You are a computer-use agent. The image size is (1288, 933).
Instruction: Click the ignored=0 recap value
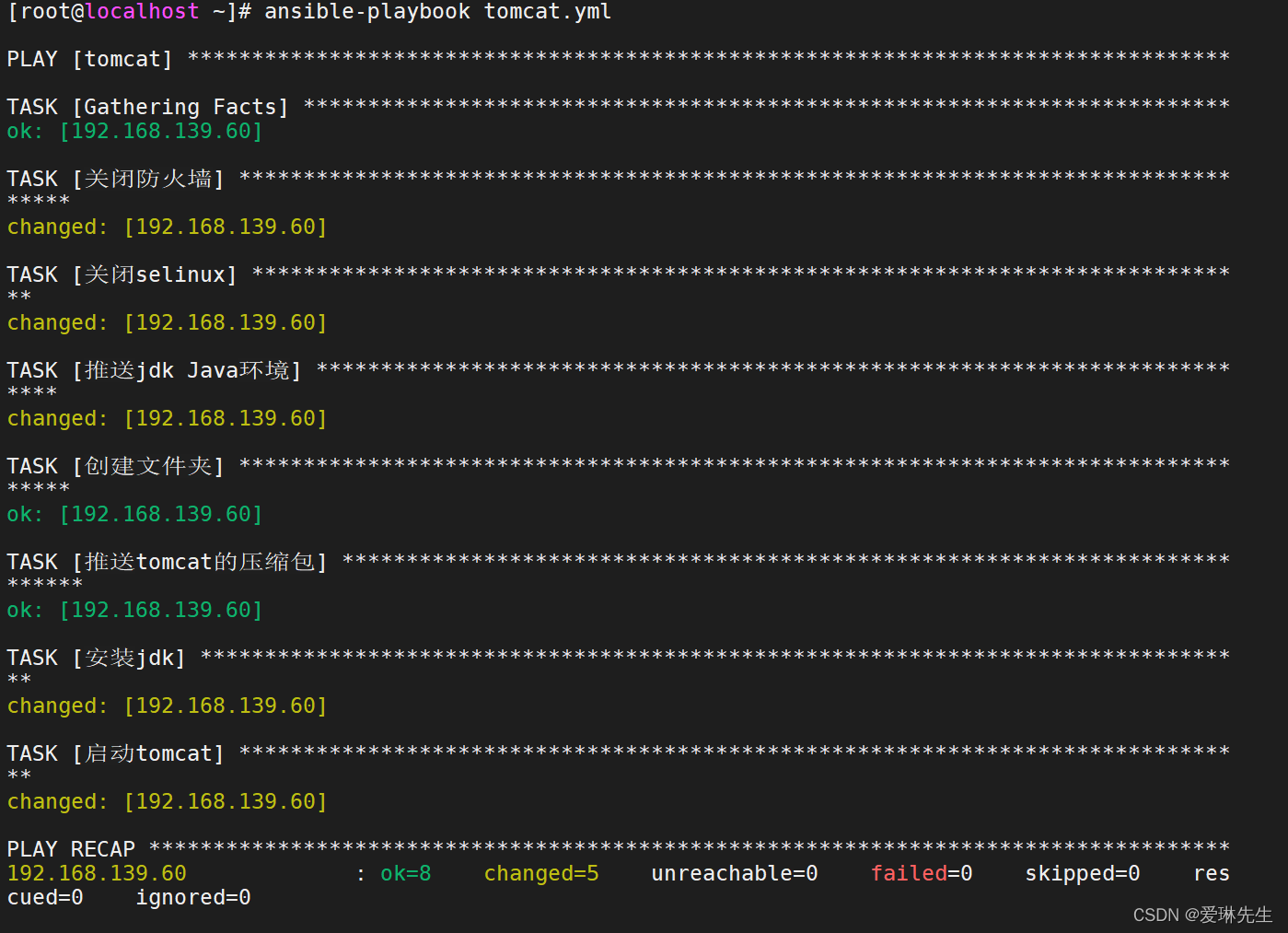(193, 897)
